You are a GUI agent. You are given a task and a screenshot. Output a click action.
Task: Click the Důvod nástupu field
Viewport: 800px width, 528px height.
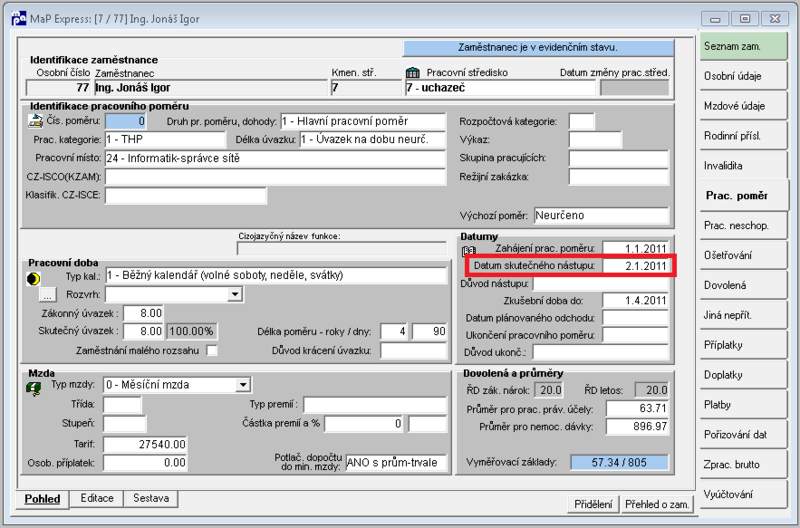(601, 283)
